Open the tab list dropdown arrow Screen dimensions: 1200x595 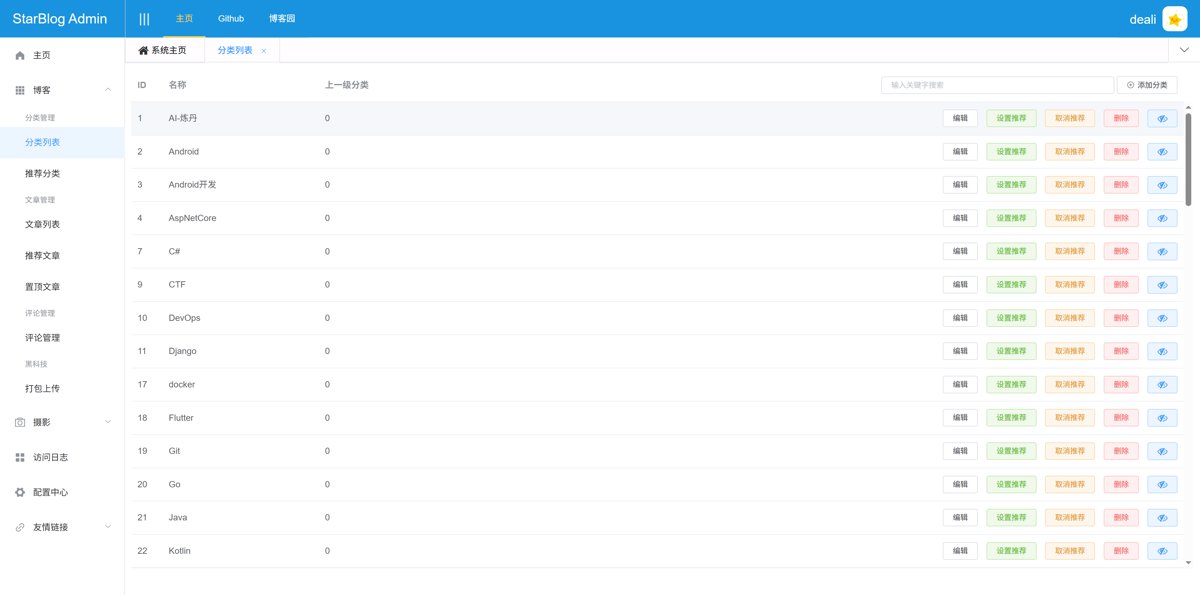click(x=1184, y=50)
